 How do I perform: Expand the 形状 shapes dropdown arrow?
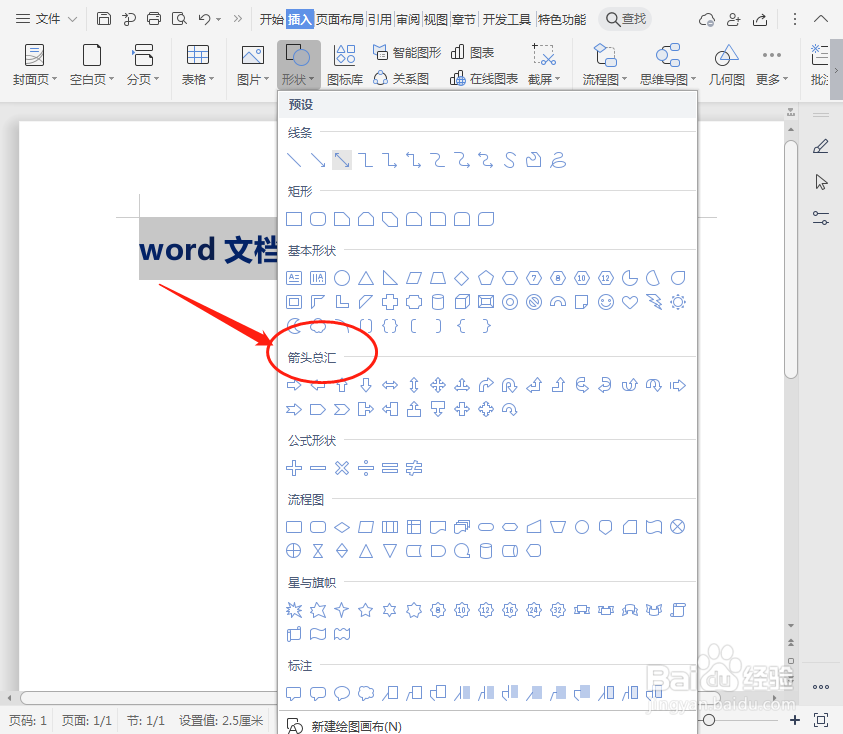click(312, 78)
